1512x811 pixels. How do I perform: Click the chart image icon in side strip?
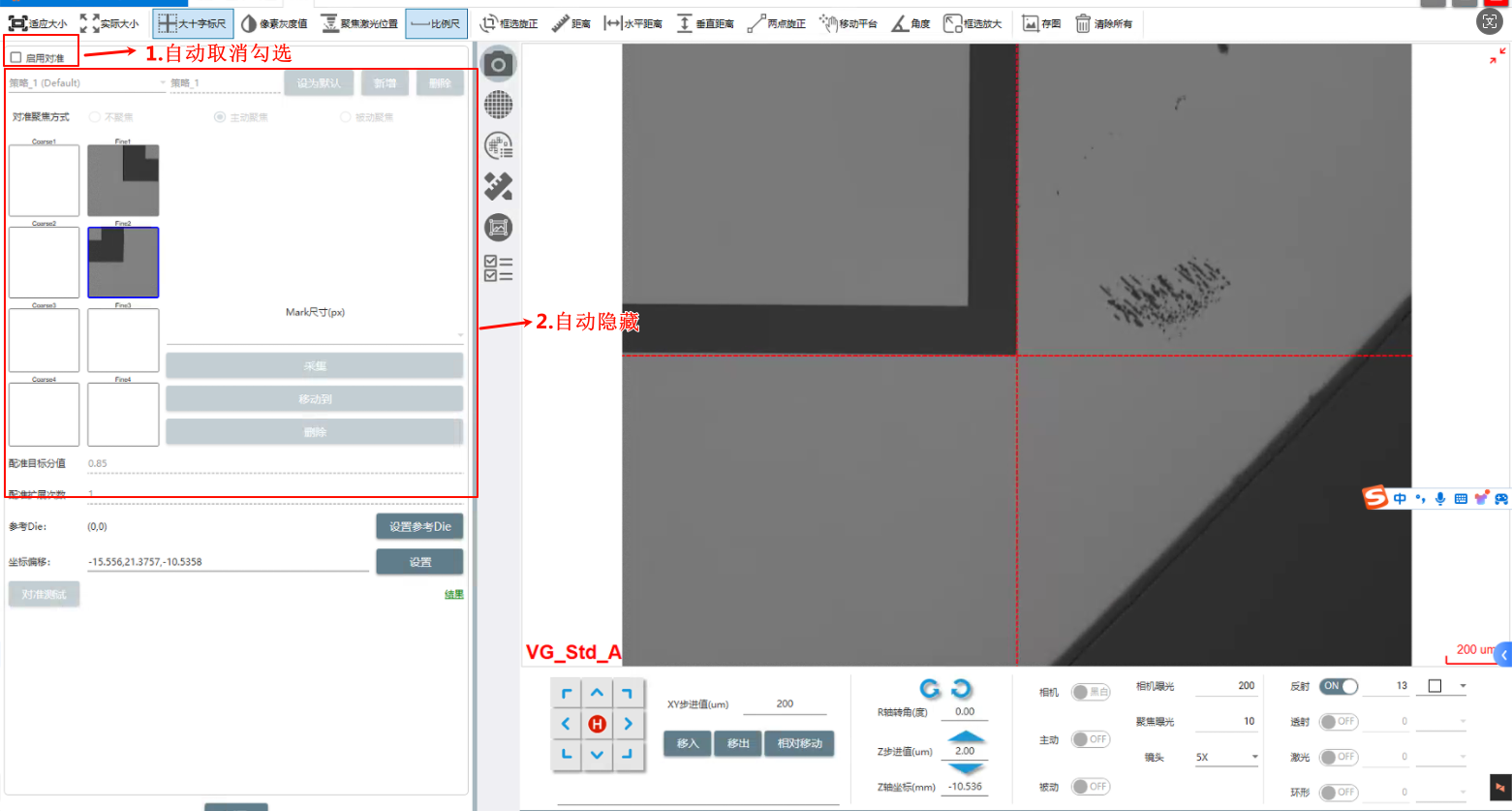point(499,228)
